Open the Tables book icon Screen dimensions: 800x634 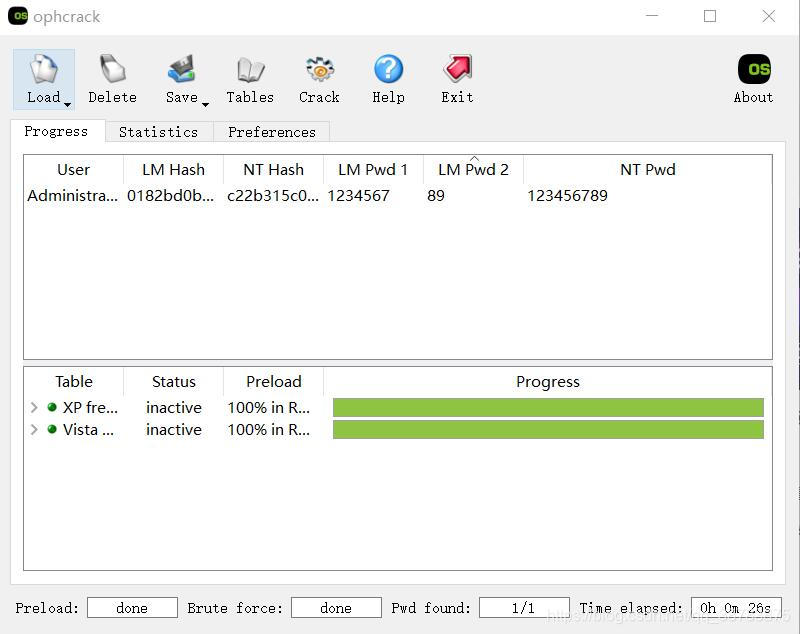[251, 69]
